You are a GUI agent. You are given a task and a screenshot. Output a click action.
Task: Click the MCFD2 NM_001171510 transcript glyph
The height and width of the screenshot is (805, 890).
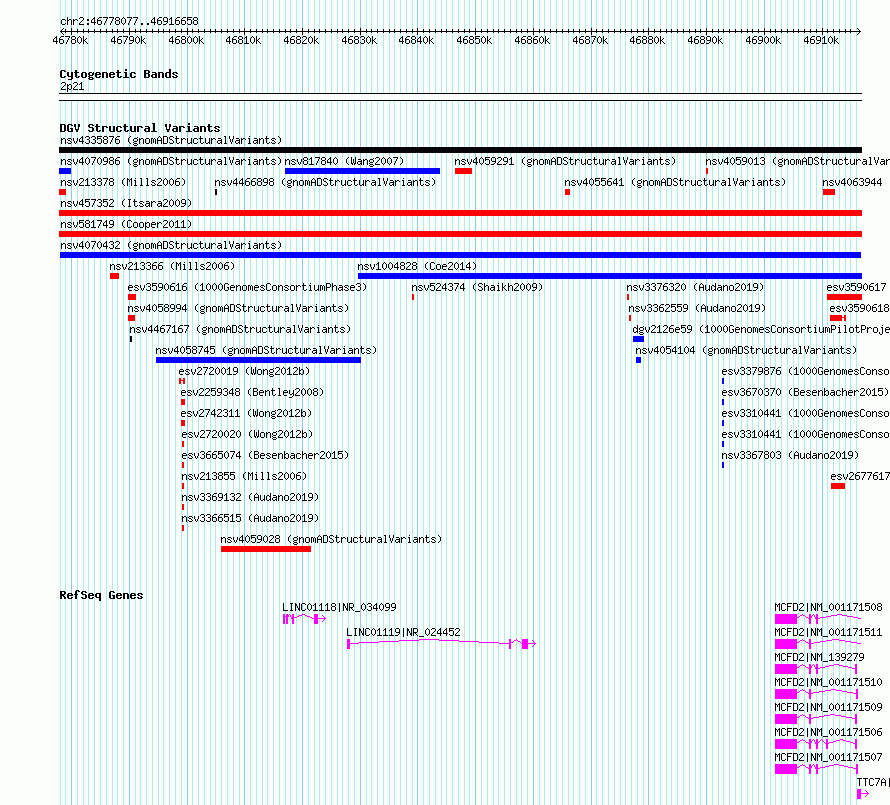[816, 694]
